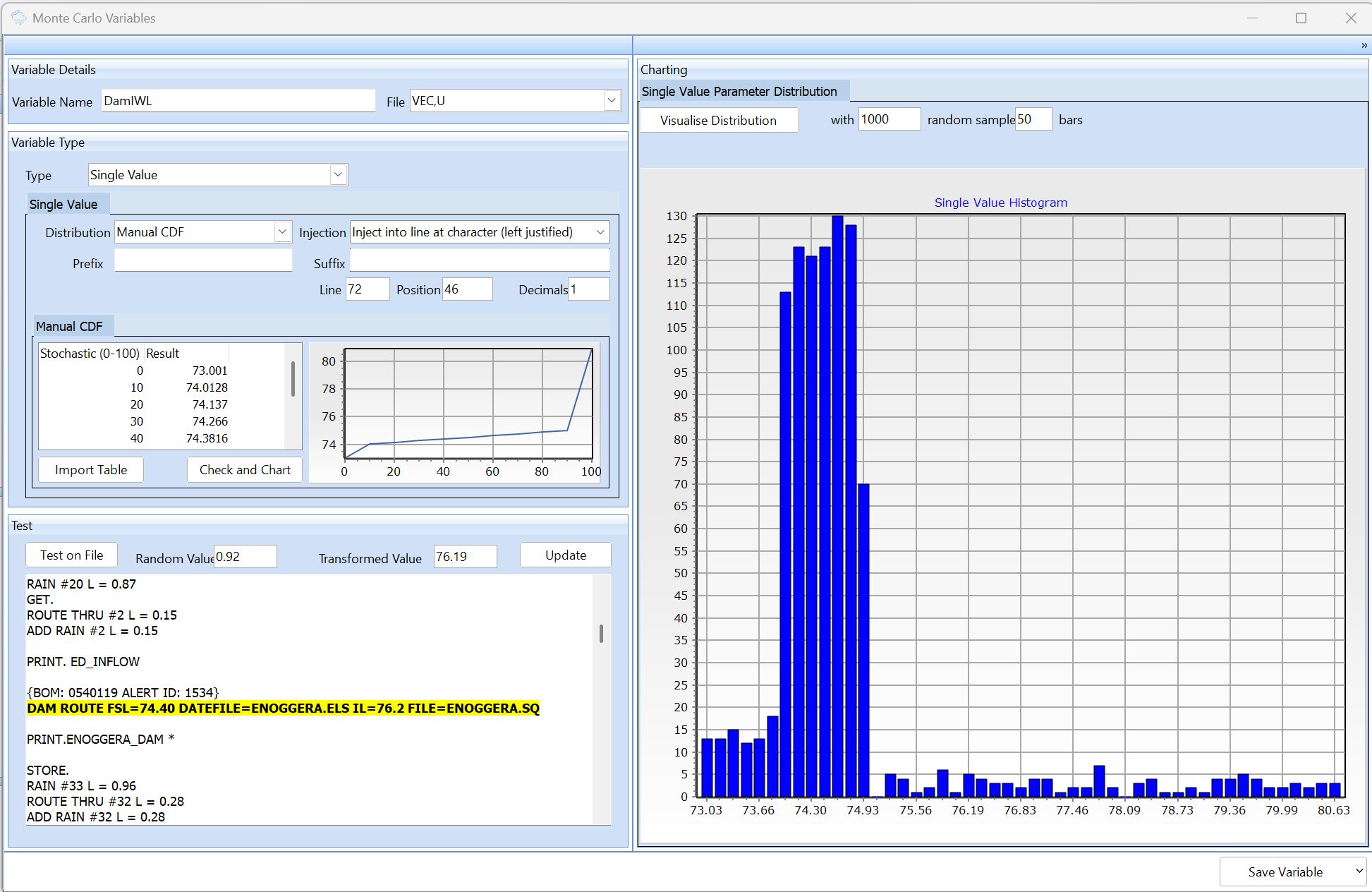Click the Monte Carlo Variables window icon
Screen dimensions: 1372x892
tap(18, 18)
